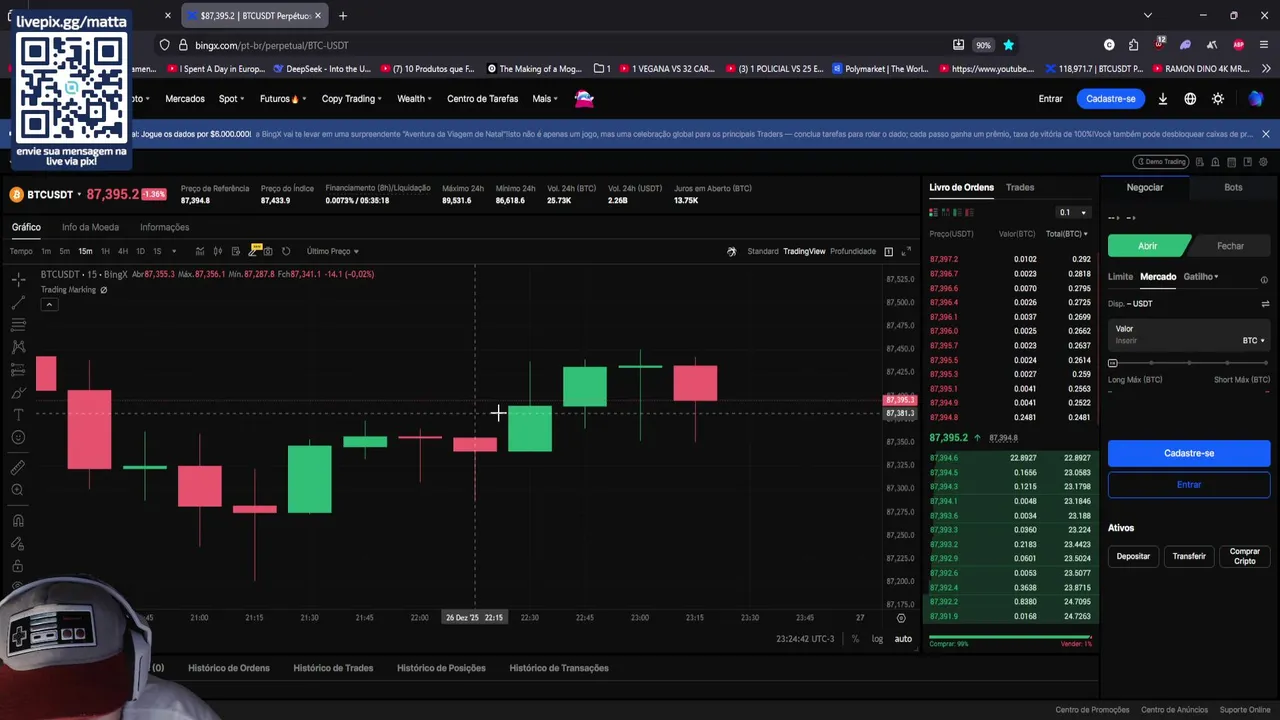The image size is (1280, 720).
Task: Open BTC unit dropdown in Valor field
Action: tap(1254, 341)
